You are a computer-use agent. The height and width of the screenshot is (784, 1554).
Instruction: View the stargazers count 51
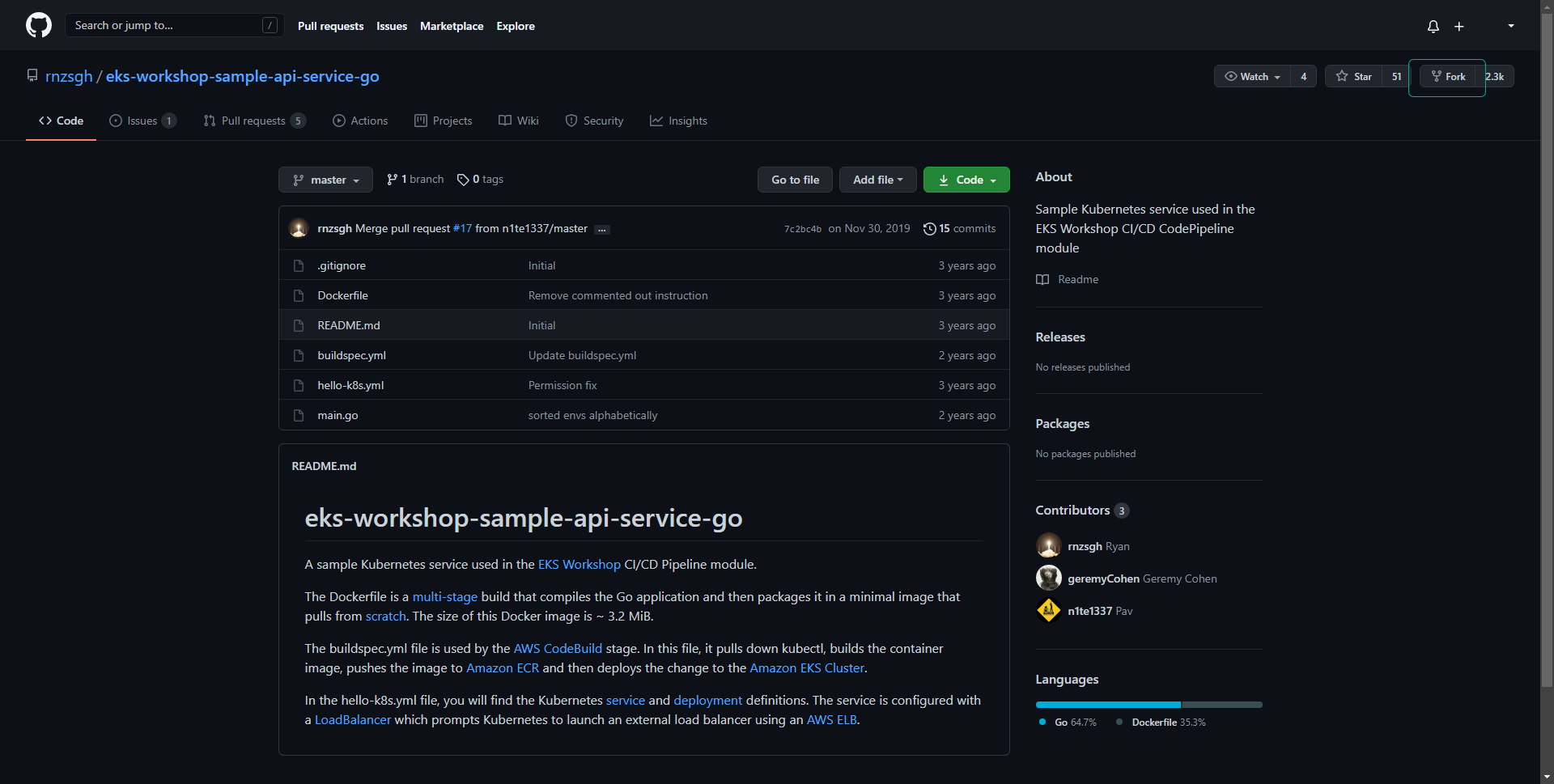coord(1396,76)
